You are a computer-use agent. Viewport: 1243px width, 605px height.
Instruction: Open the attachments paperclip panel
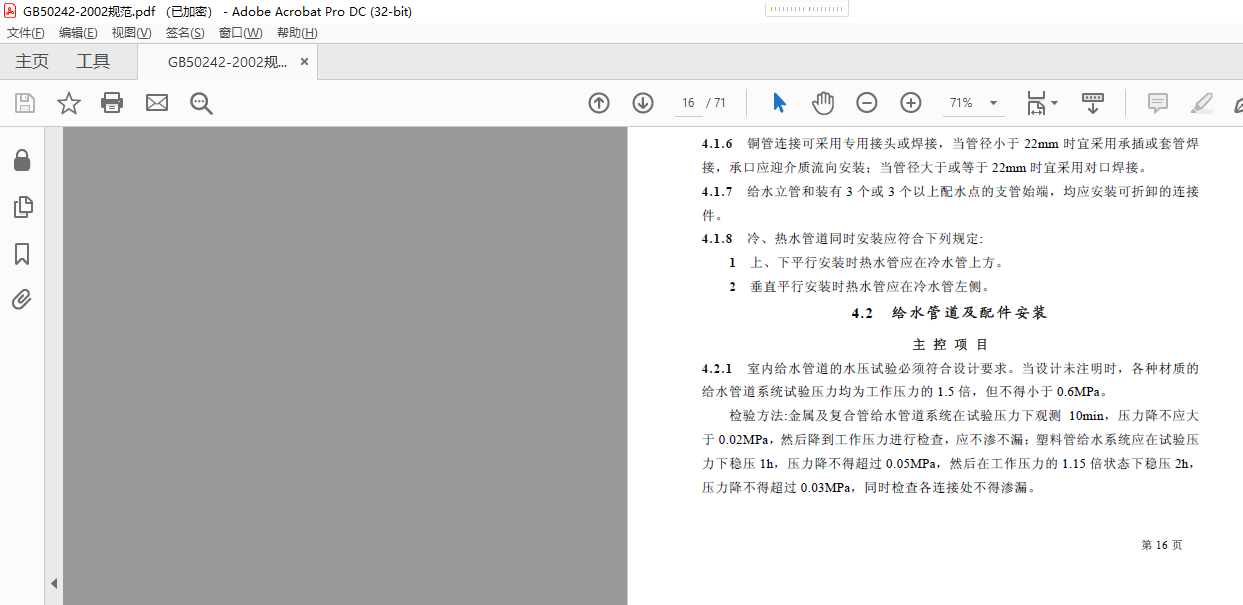point(22,300)
